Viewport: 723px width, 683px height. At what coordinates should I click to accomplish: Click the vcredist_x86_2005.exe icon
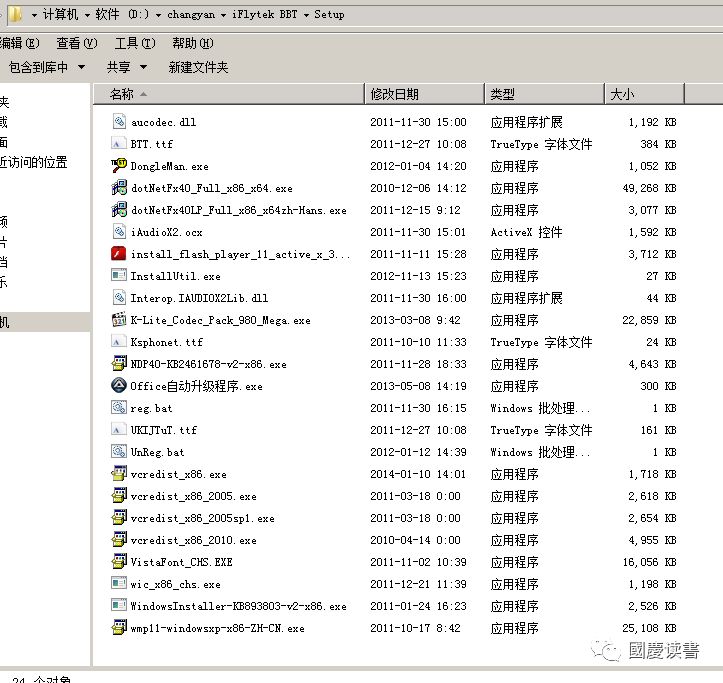click(x=119, y=496)
